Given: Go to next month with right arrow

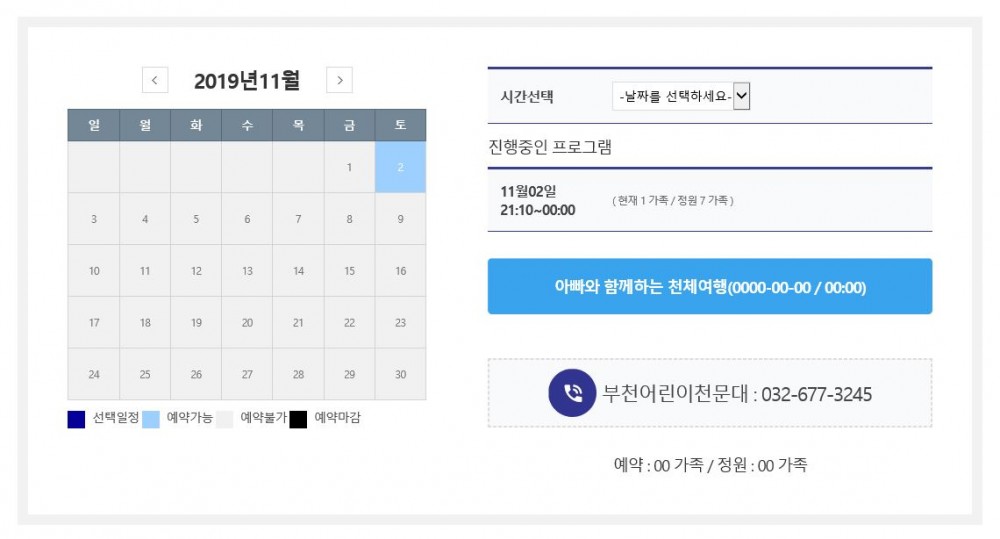Looking at the screenshot, I should pos(339,80).
